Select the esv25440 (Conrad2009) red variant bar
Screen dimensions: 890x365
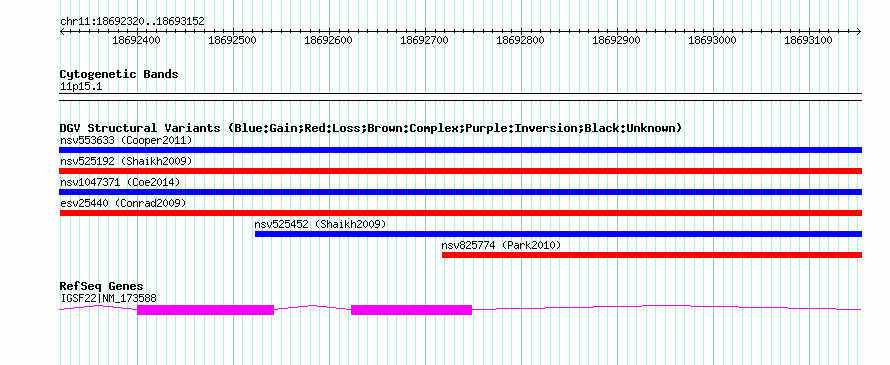coord(461,213)
